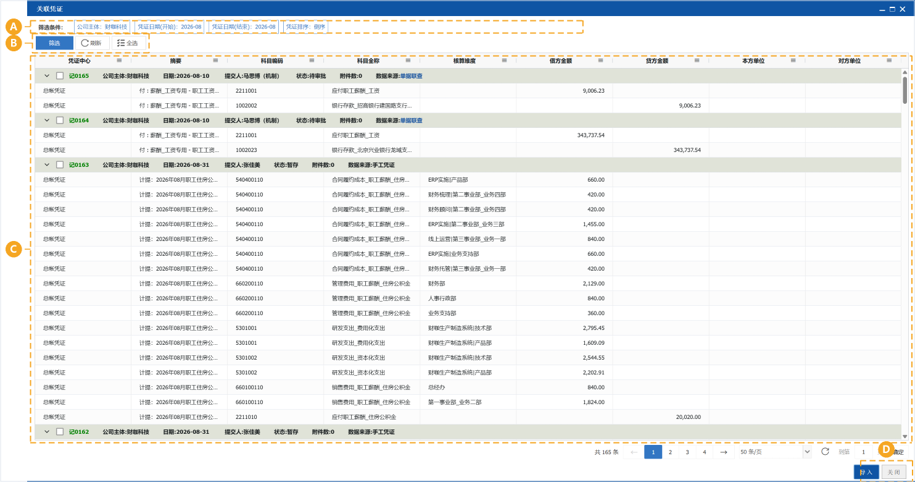This screenshot has height=482, width=915.
Task: Click the vertical scrollbar thumb
Action: click(905, 90)
